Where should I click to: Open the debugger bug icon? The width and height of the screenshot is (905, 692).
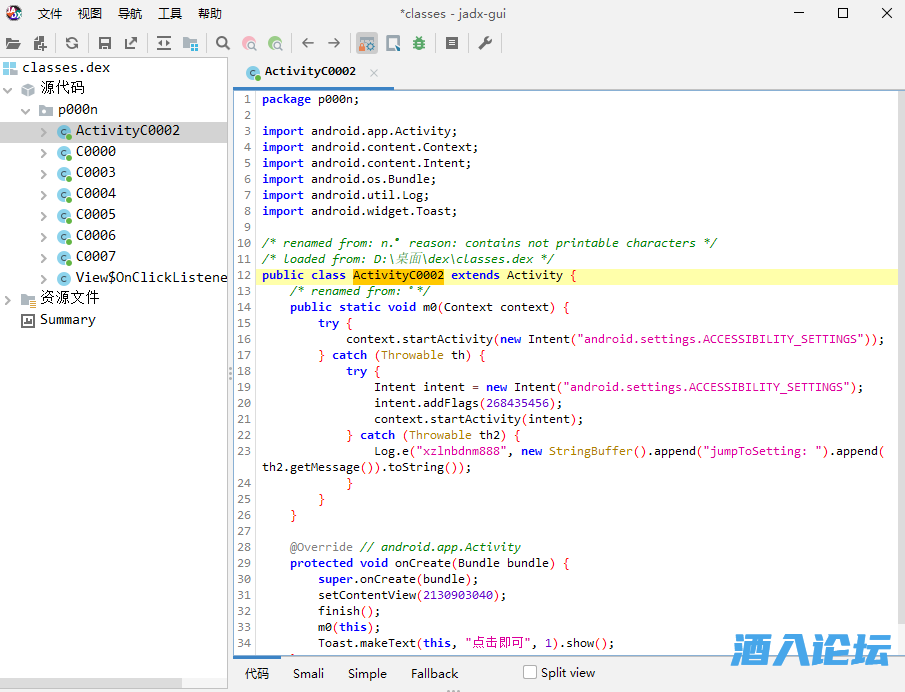(419, 43)
